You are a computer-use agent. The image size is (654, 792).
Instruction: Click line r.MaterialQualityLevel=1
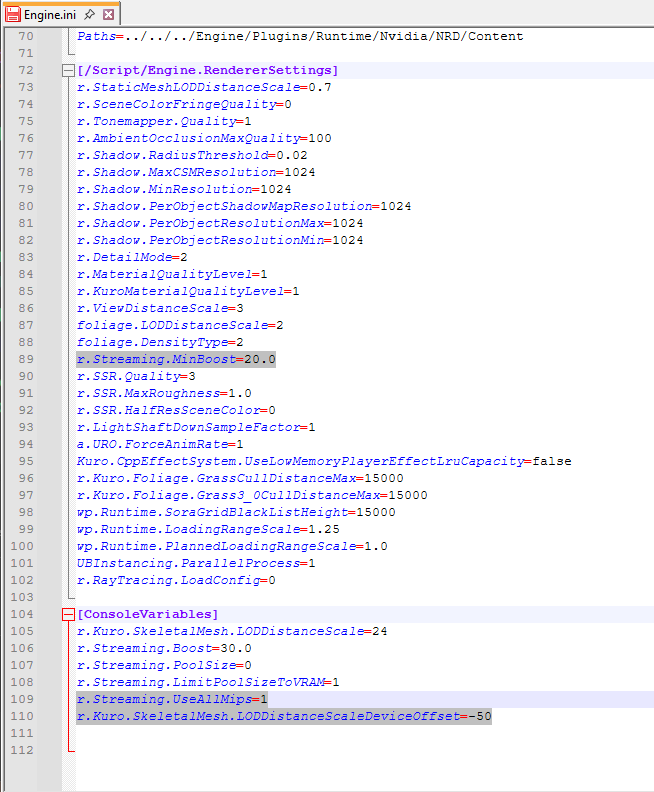[x=172, y=274]
